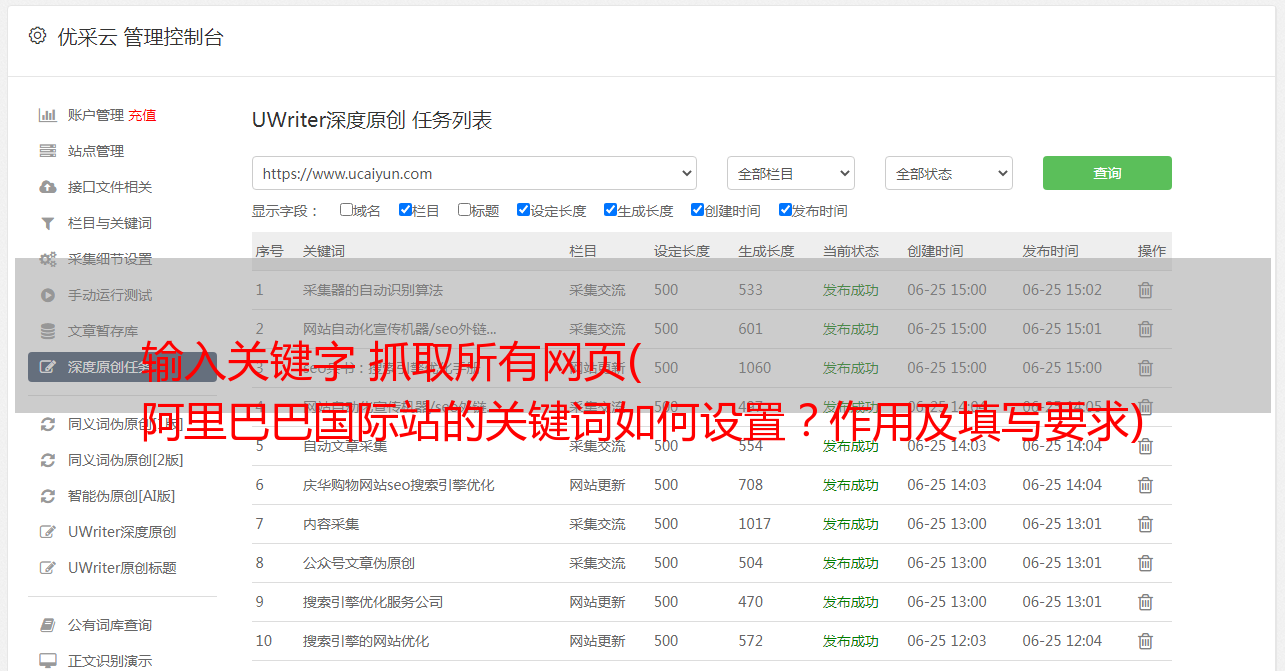Click 搜索引擎的网站优化 keyword cell
The height and width of the screenshot is (671, 1285).
coord(366,641)
